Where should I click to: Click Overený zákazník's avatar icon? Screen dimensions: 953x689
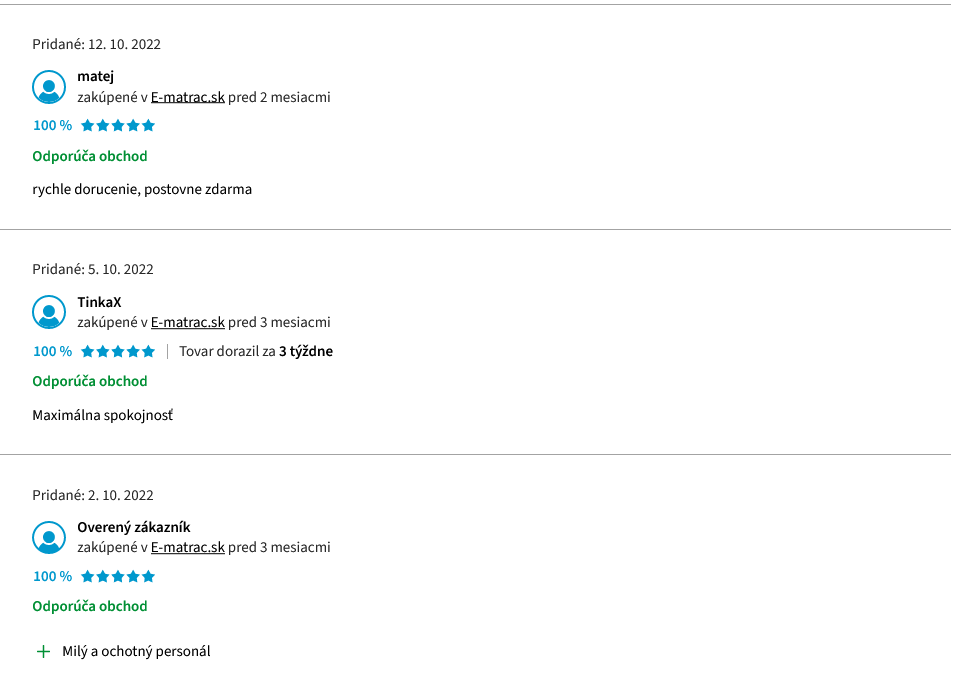49,538
